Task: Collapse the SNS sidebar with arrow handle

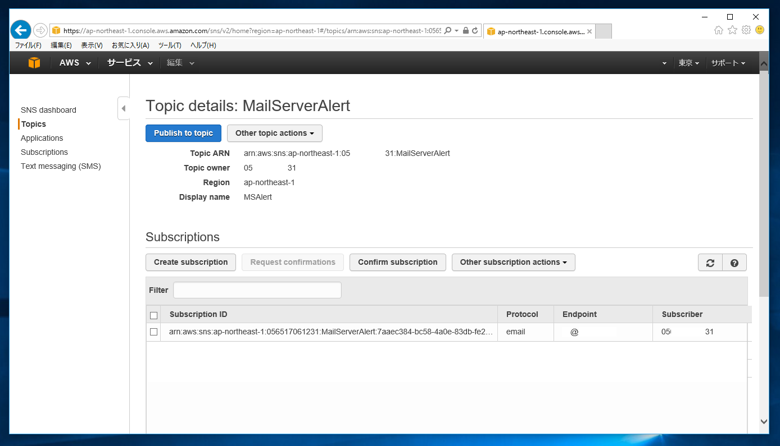Action: (x=123, y=108)
